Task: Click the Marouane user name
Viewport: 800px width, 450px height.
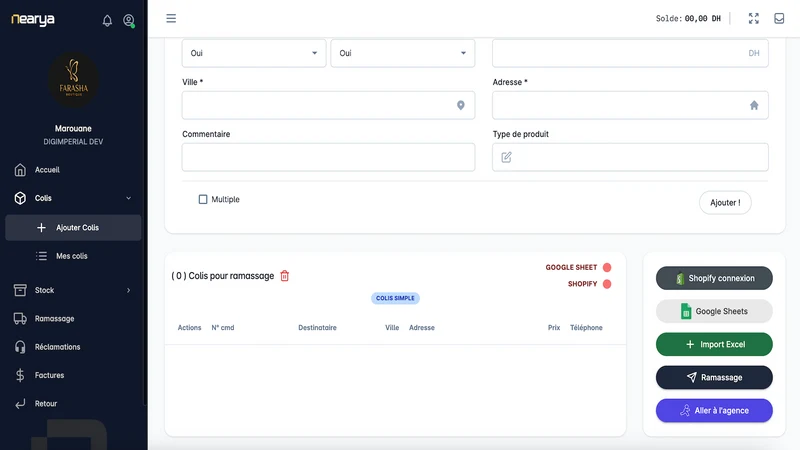Action: [x=73, y=129]
